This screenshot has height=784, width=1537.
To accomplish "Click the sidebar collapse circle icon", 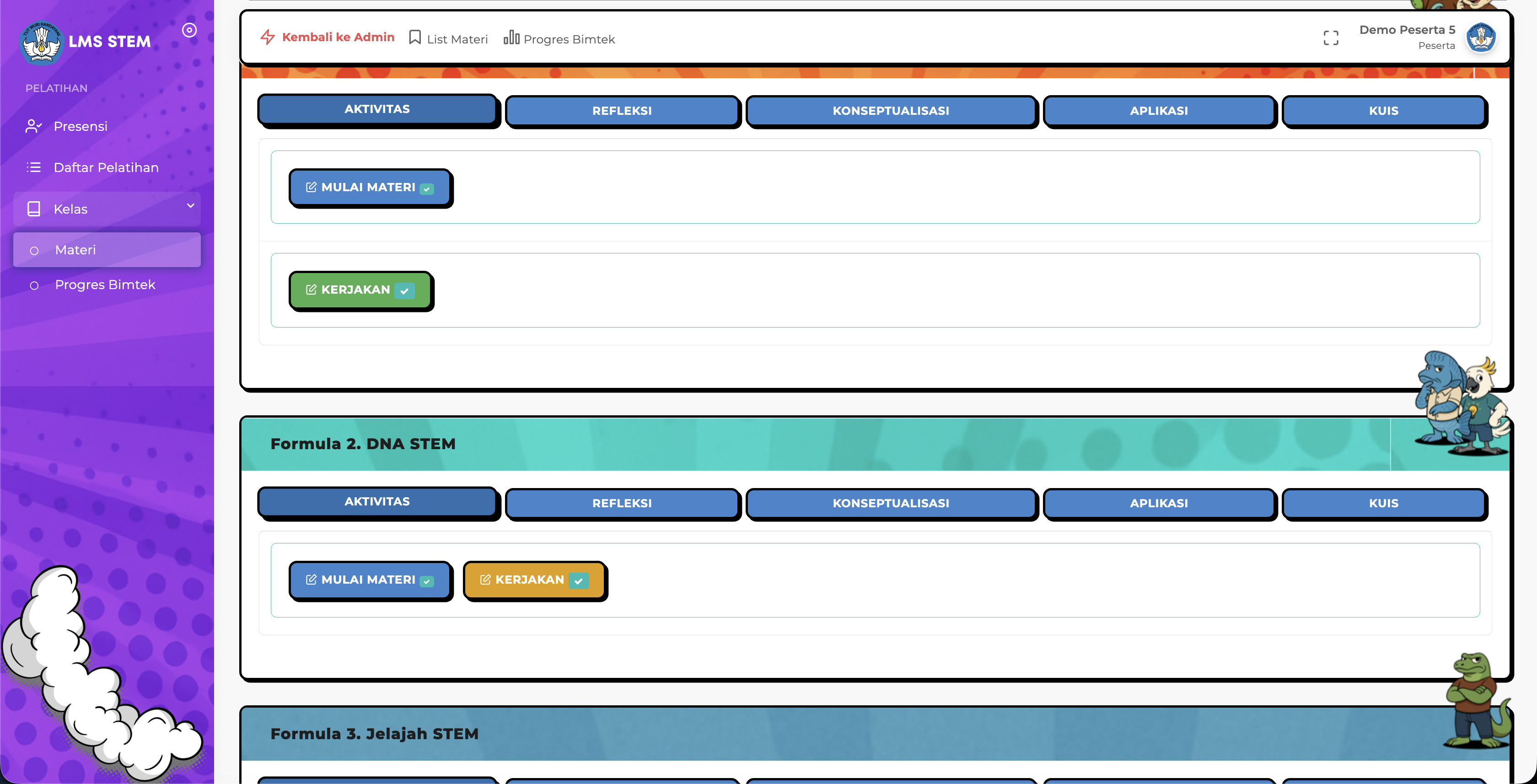I will tap(189, 31).
